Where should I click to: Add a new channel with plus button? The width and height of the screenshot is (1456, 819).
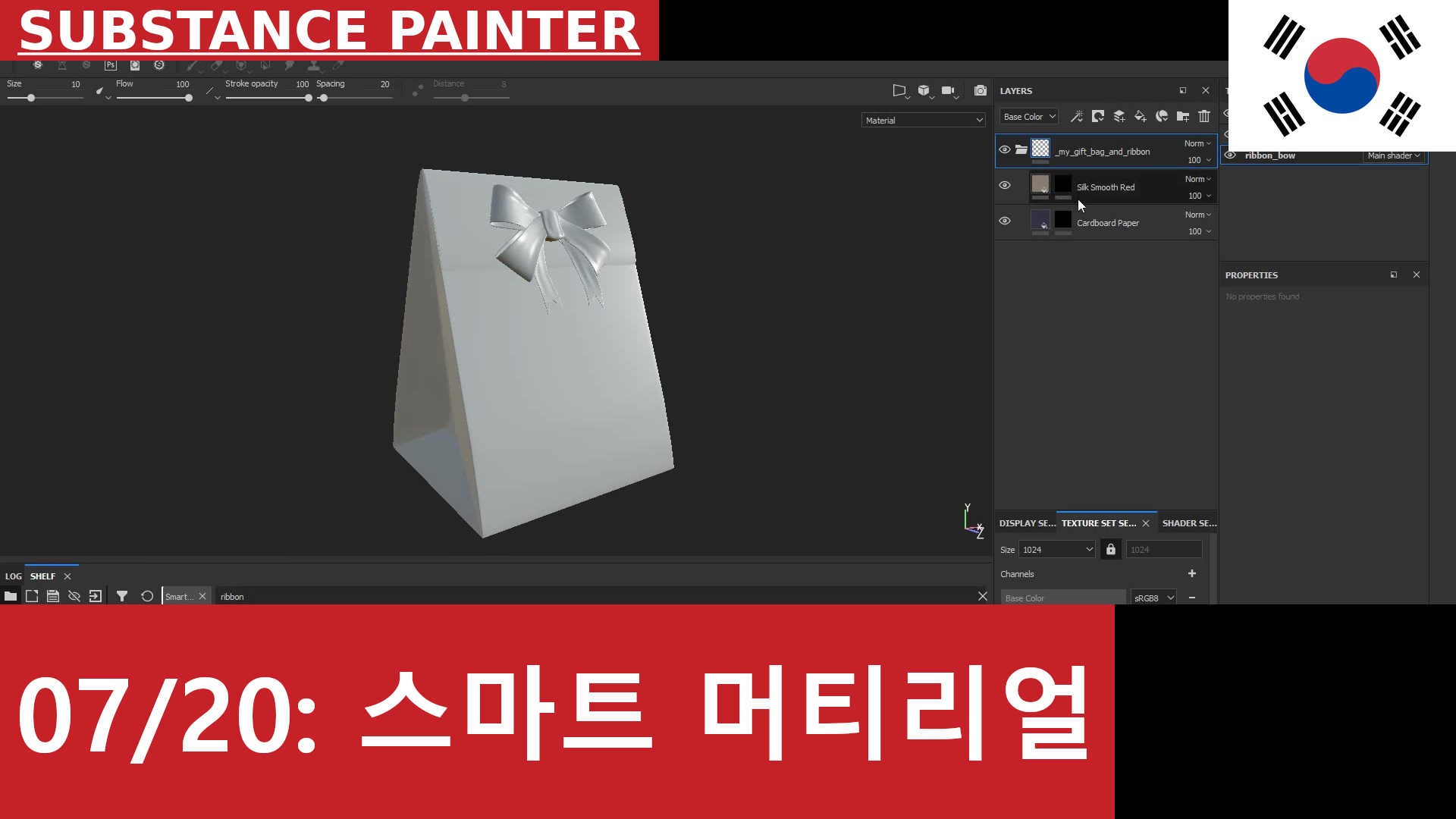[1192, 573]
